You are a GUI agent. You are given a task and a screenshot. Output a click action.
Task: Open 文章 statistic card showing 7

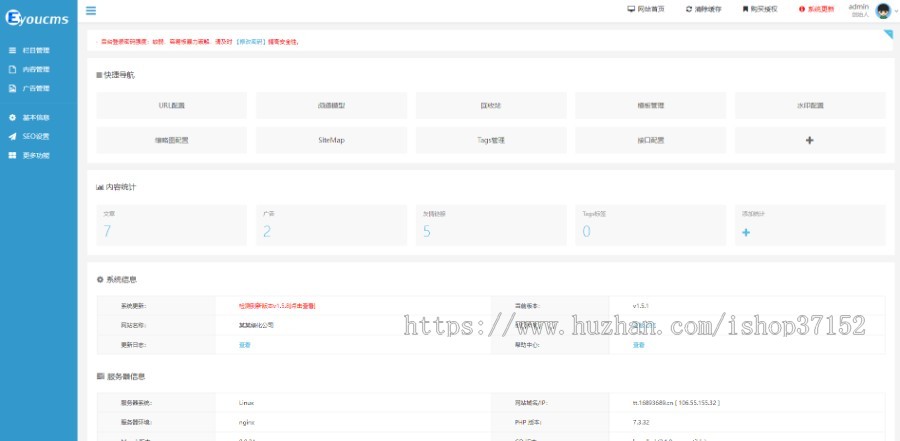pyautogui.click(x=172, y=225)
